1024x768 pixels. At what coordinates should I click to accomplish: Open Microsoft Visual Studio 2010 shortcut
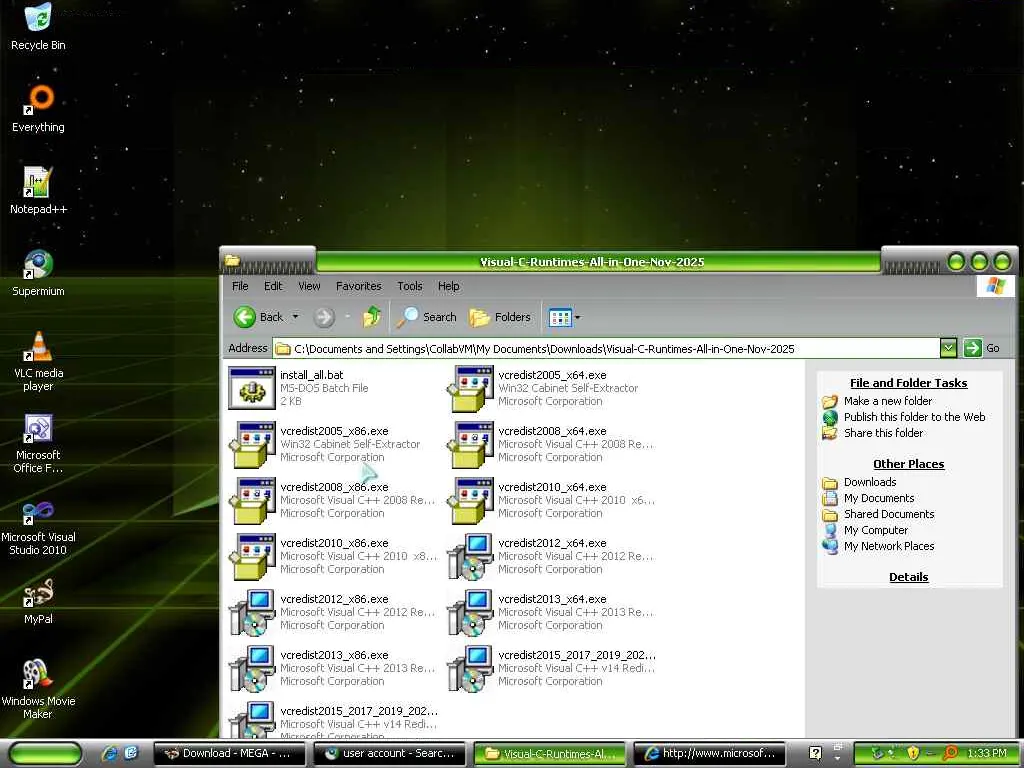[x=38, y=526]
